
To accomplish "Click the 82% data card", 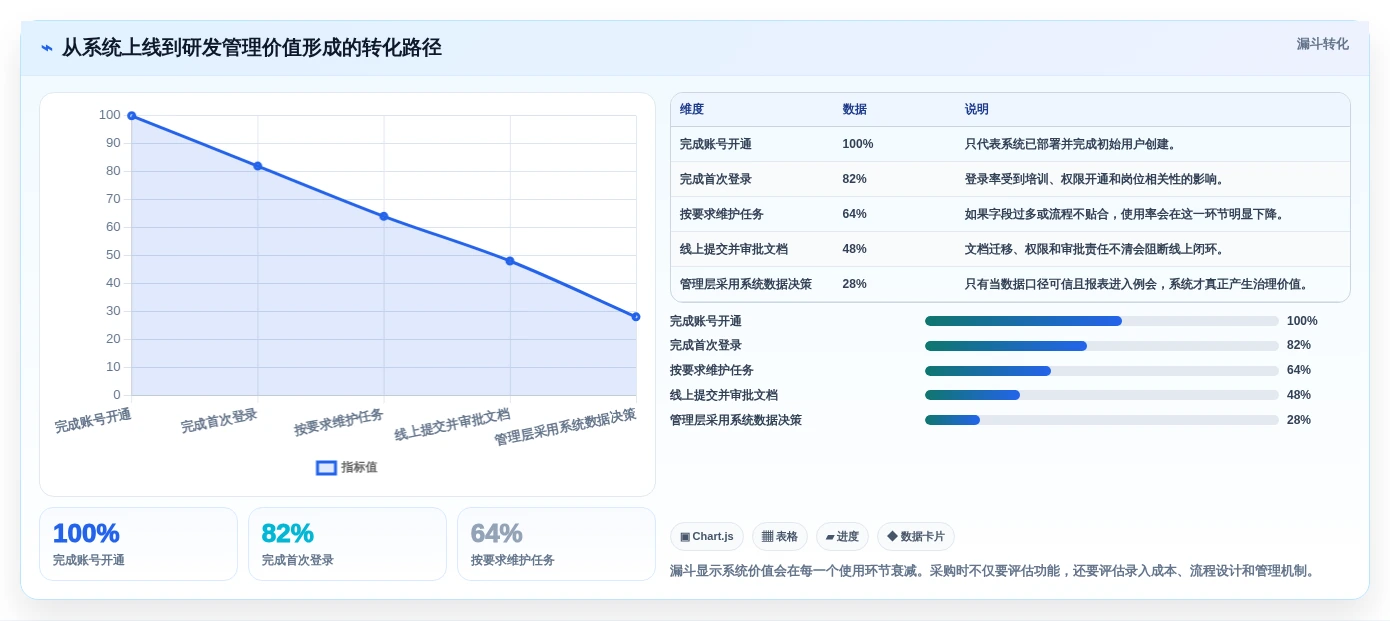I will pos(347,544).
